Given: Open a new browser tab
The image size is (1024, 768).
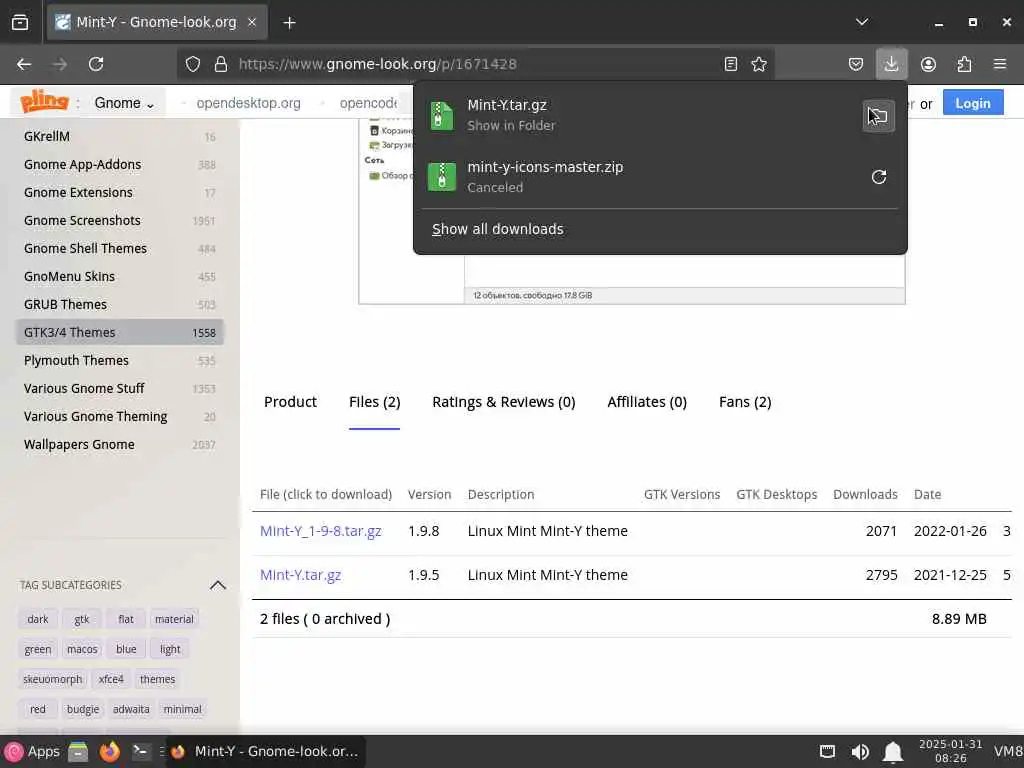Looking at the screenshot, I should click(x=289, y=23).
